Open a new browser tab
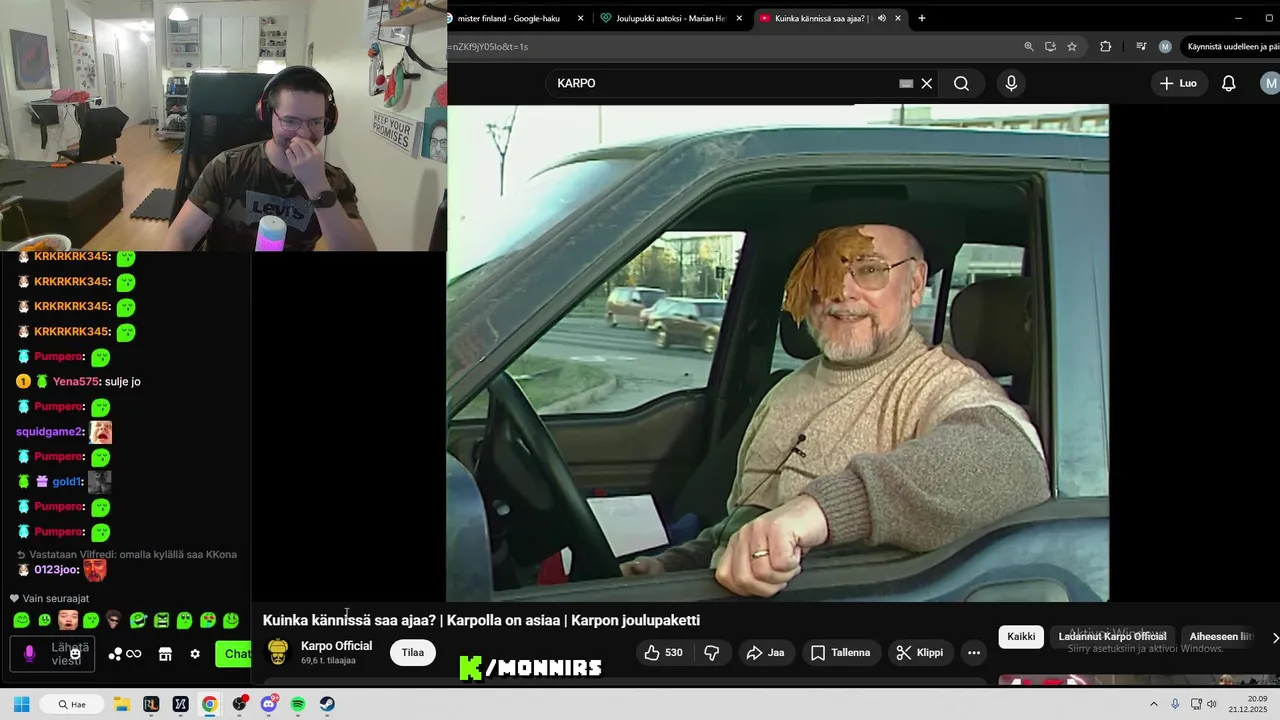Screen dimensions: 1280x720 click(921, 18)
